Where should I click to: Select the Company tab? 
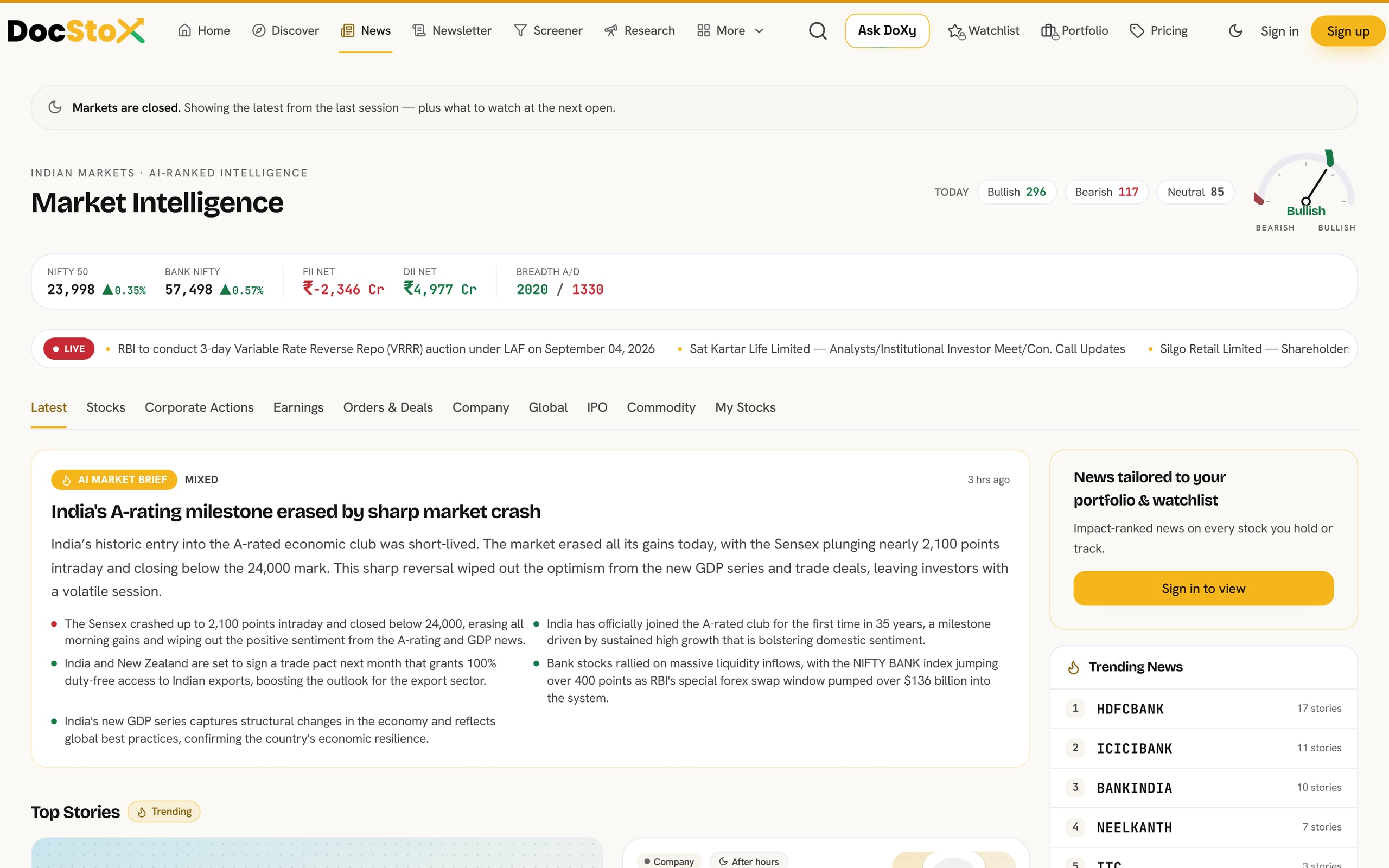pyautogui.click(x=481, y=407)
